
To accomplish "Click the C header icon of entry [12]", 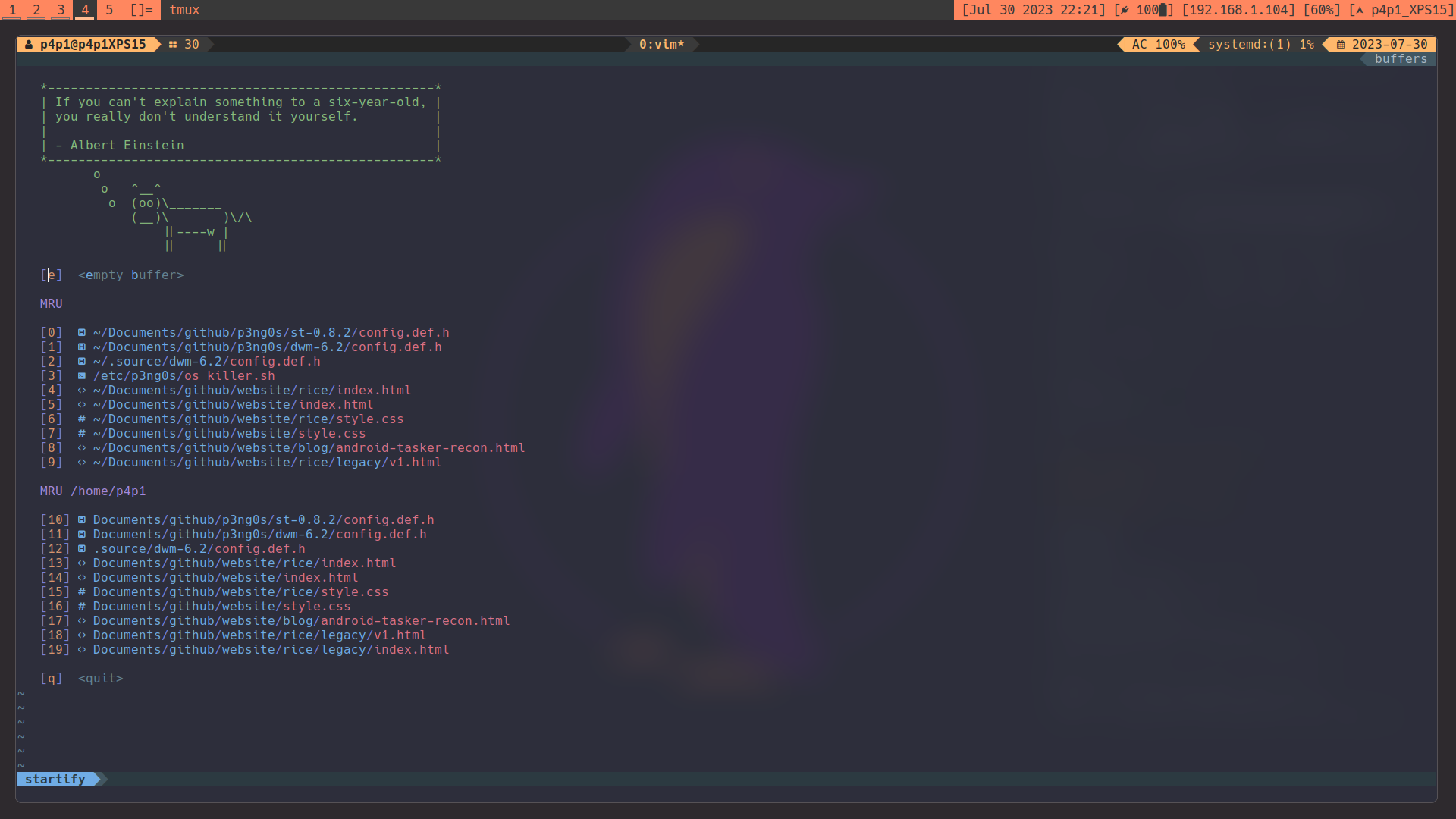I will (81, 549).
